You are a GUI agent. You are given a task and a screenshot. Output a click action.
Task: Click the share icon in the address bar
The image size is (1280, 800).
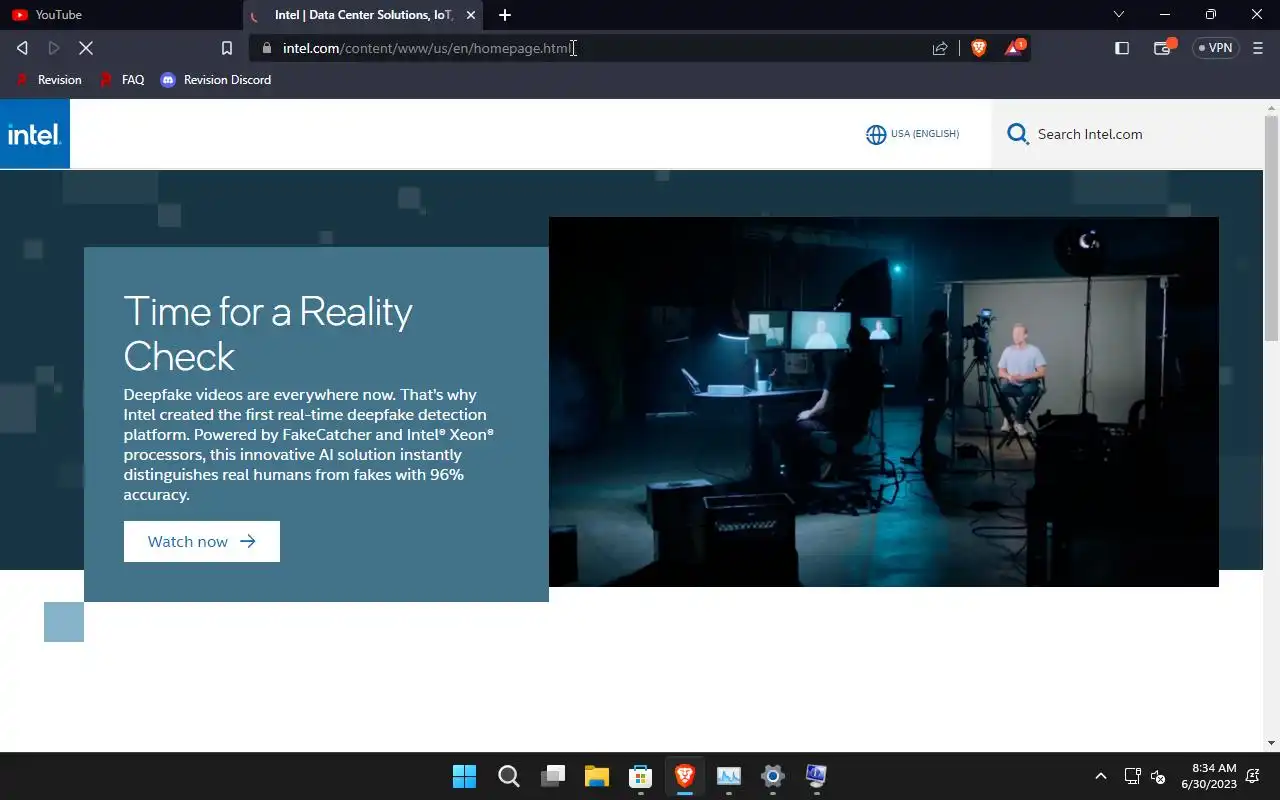940,48
